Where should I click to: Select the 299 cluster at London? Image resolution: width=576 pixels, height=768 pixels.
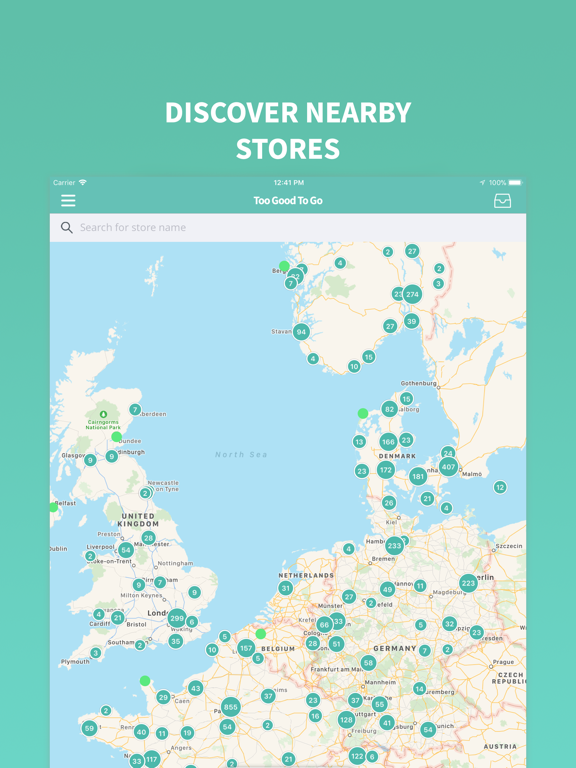click(x=176, y=618)
